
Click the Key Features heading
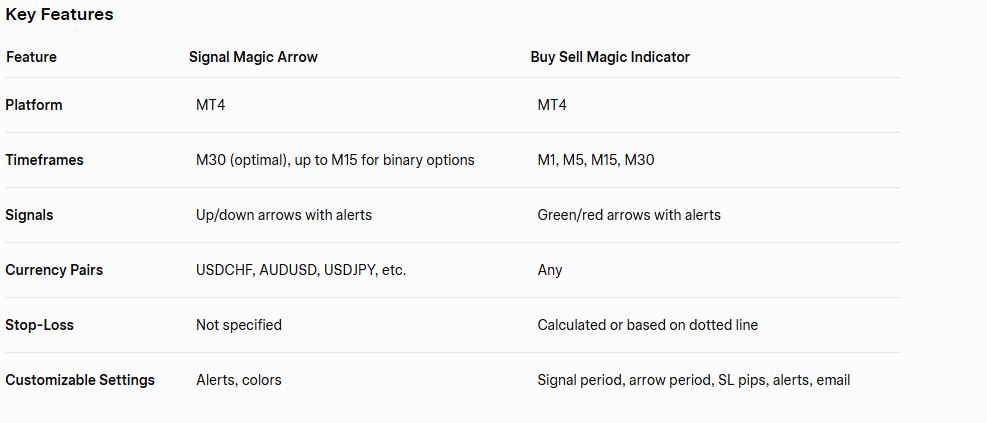59,15
